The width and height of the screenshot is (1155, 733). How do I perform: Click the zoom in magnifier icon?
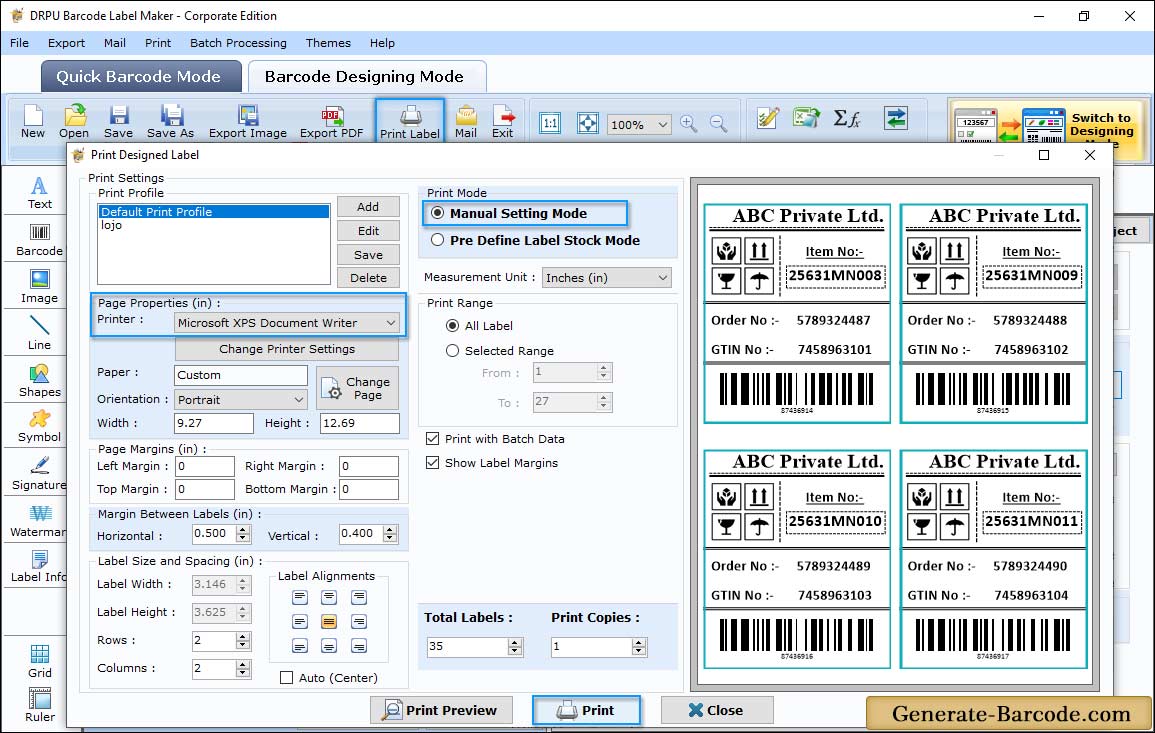click(x=689, y=123)
